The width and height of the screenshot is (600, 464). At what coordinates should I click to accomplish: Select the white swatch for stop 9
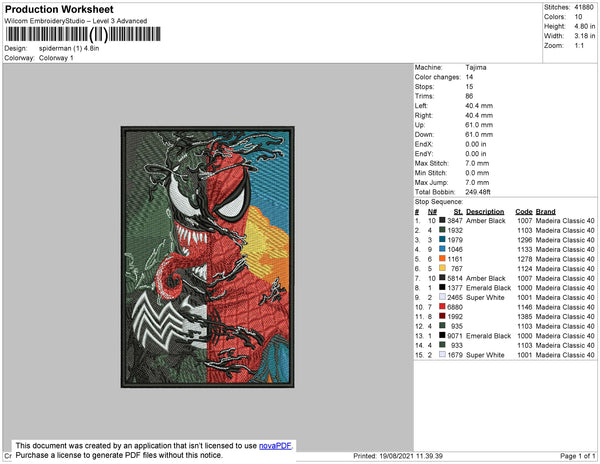[x=442, y=297]
